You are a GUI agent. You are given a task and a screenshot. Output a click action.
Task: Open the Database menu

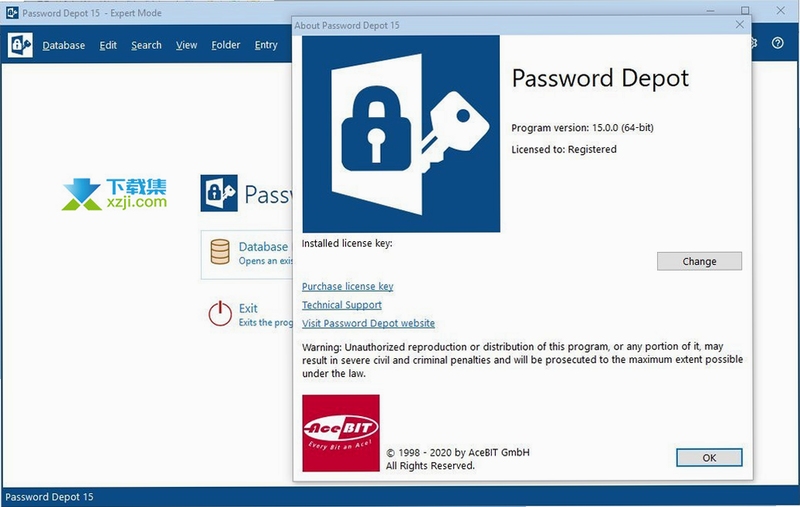click(63, 45)
